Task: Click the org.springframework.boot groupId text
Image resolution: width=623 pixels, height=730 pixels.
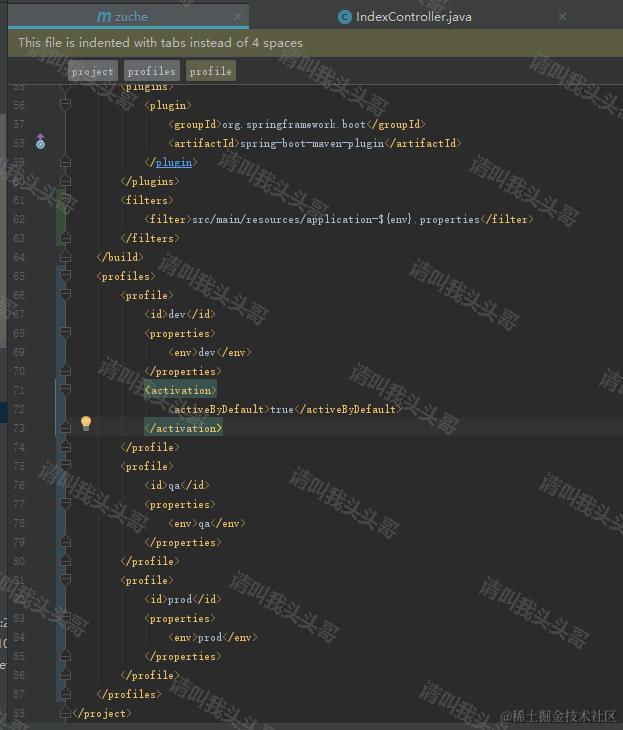Action: coord(294,124)
